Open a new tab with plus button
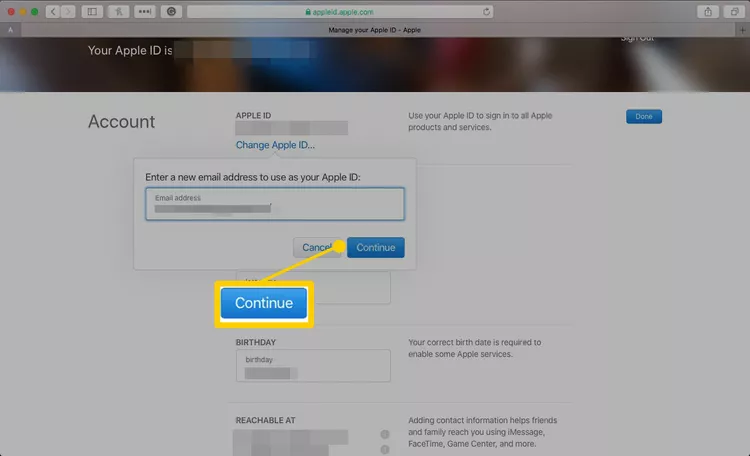Image resolution: width=750 pixels, height=456 pixels. 742,30
